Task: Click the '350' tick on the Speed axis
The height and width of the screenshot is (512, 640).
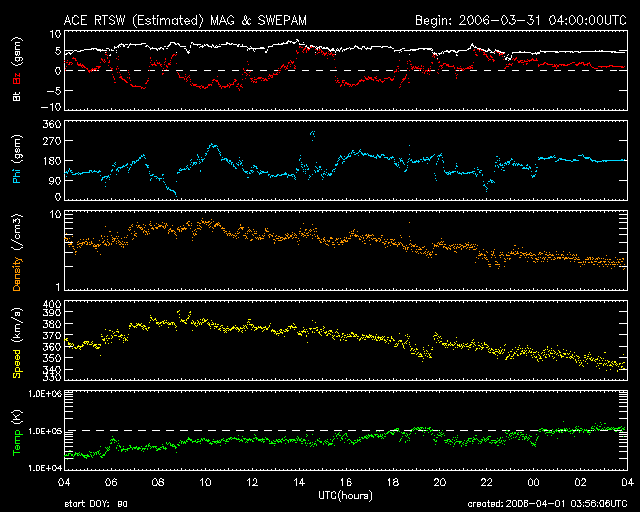Action: click(52, 358)
